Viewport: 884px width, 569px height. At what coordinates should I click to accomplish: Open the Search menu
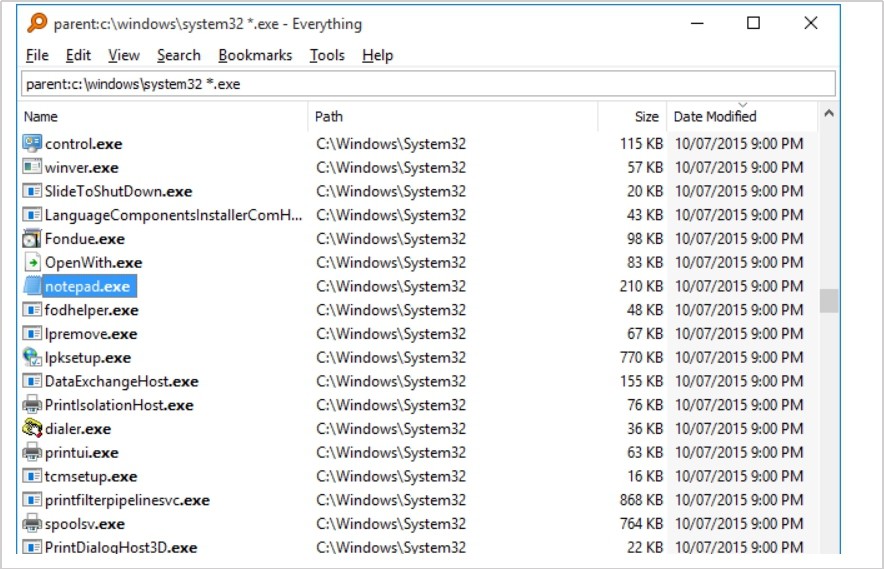coord(179,55)
